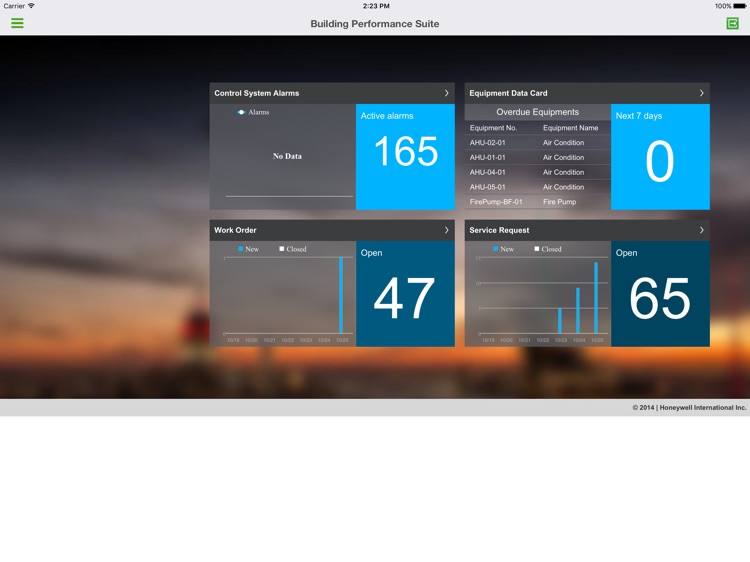Click the Equipment No. column header
The width and height of the screenshot is (750, 562).
pos(494,128)
